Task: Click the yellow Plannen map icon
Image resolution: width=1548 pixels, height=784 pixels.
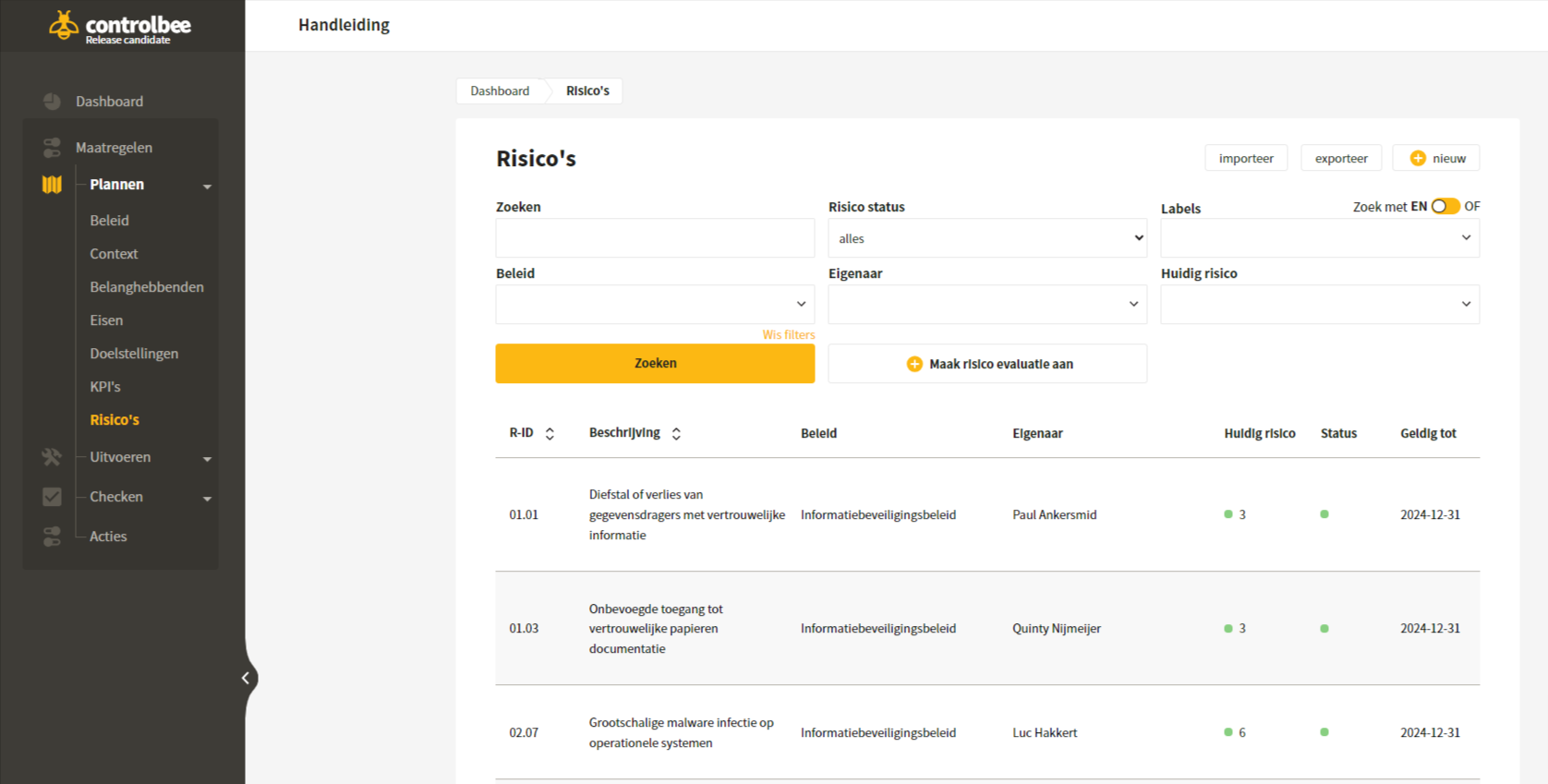Action: click(52, 185)
